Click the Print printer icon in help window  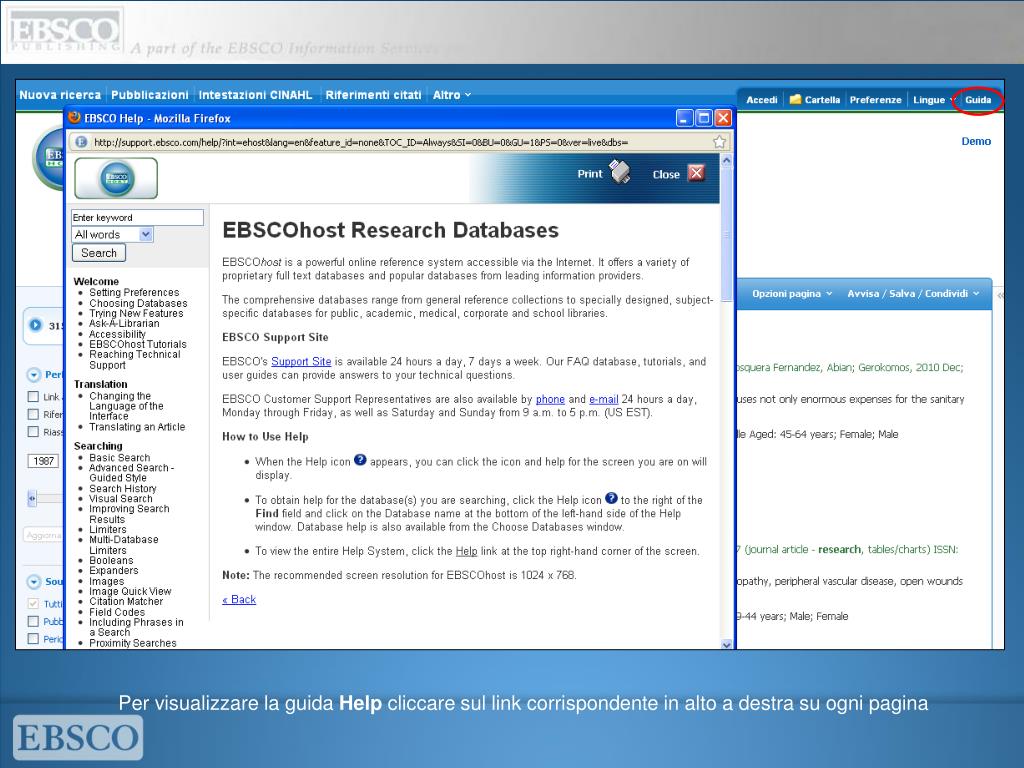click(x=619, y=172)
